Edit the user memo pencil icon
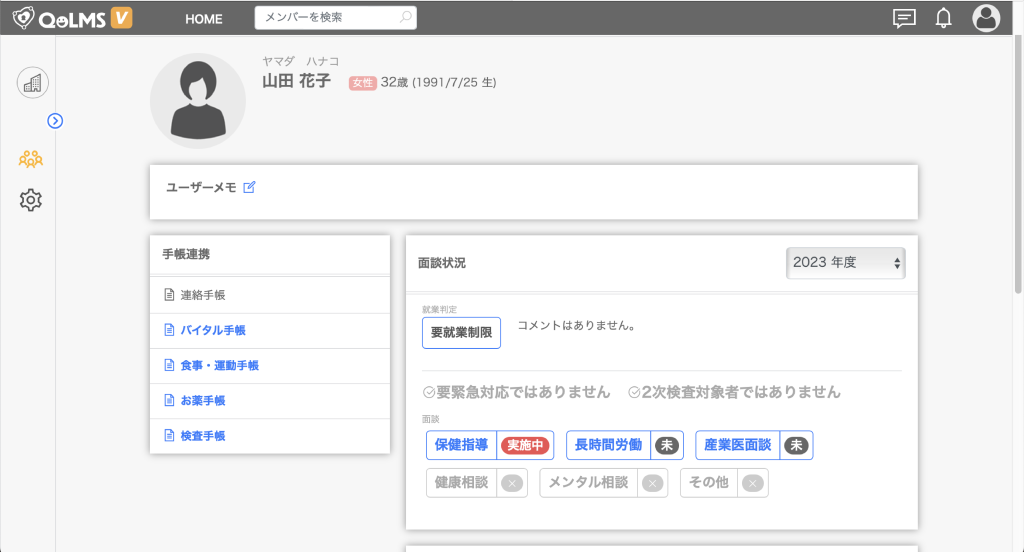The image size is (1024, 552). (250, 187)
